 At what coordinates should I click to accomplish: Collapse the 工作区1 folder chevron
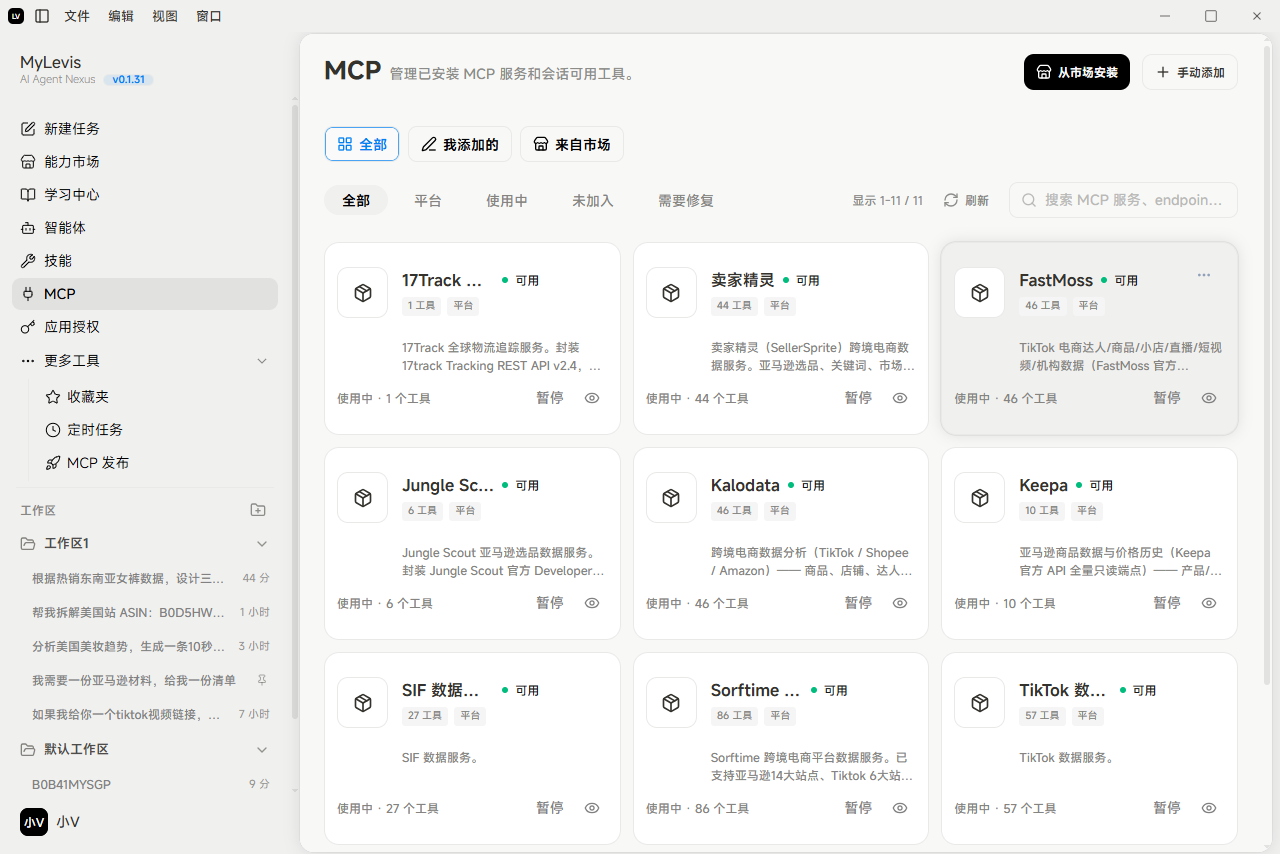(x=262, y=544)
